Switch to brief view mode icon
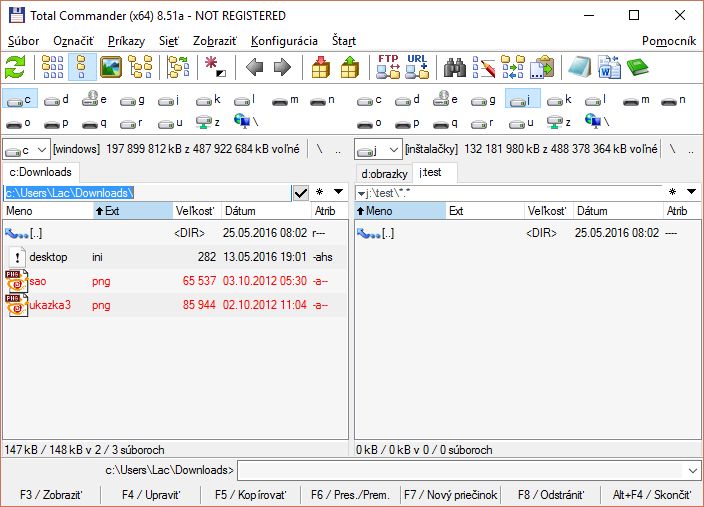Viewport: 704px width, 507px height. [53, 67]
